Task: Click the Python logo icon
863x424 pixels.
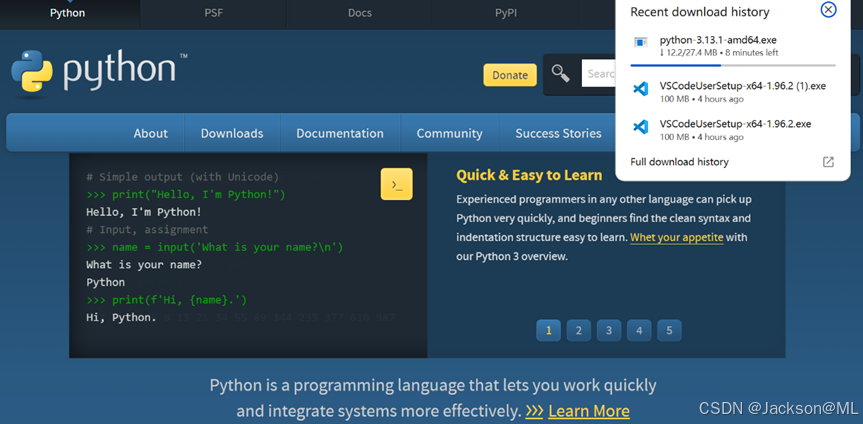Action: [x=32, y=72]
